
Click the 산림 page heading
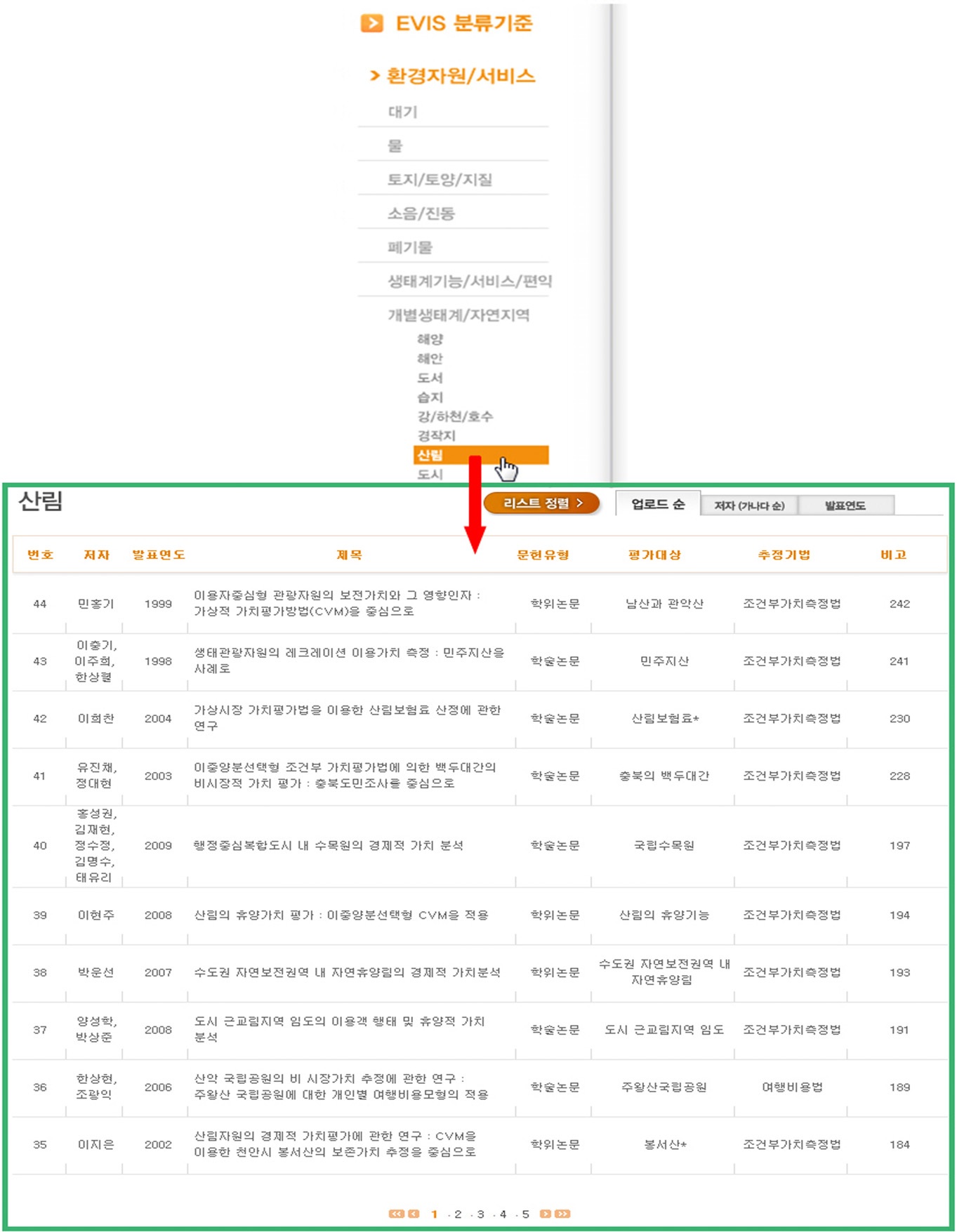pos(41,501)
